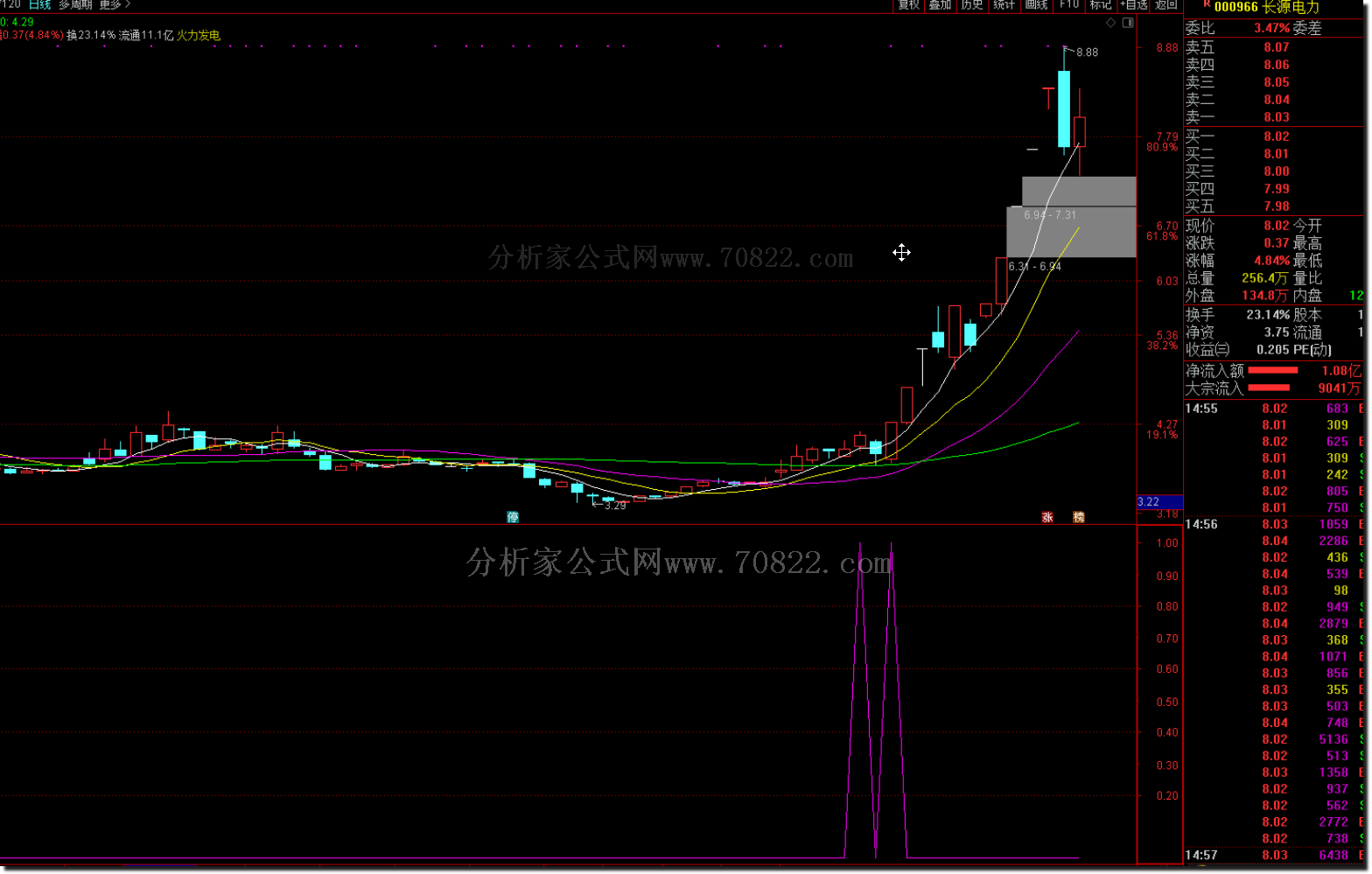Select the 120 period tab
This screenshot has height=874, width=1372.
(x=10, y=5)
